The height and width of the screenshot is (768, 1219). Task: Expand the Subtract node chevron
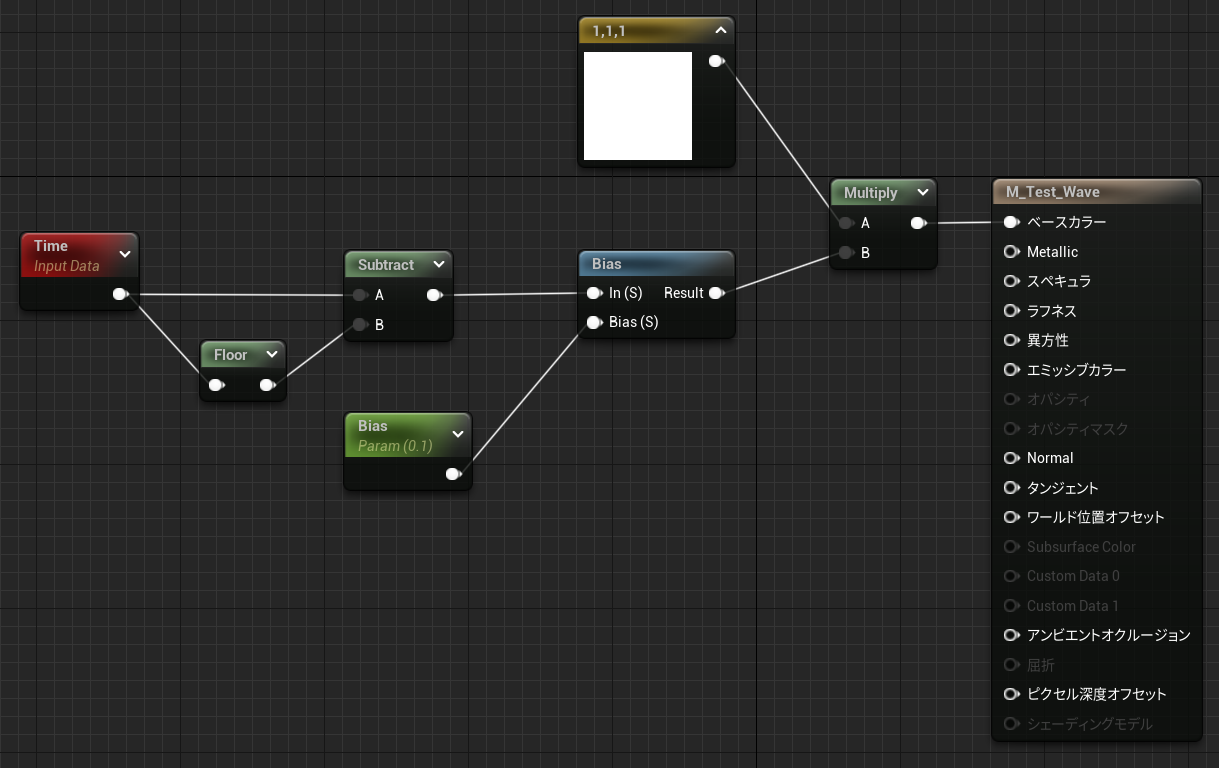[x=438, y=265]
